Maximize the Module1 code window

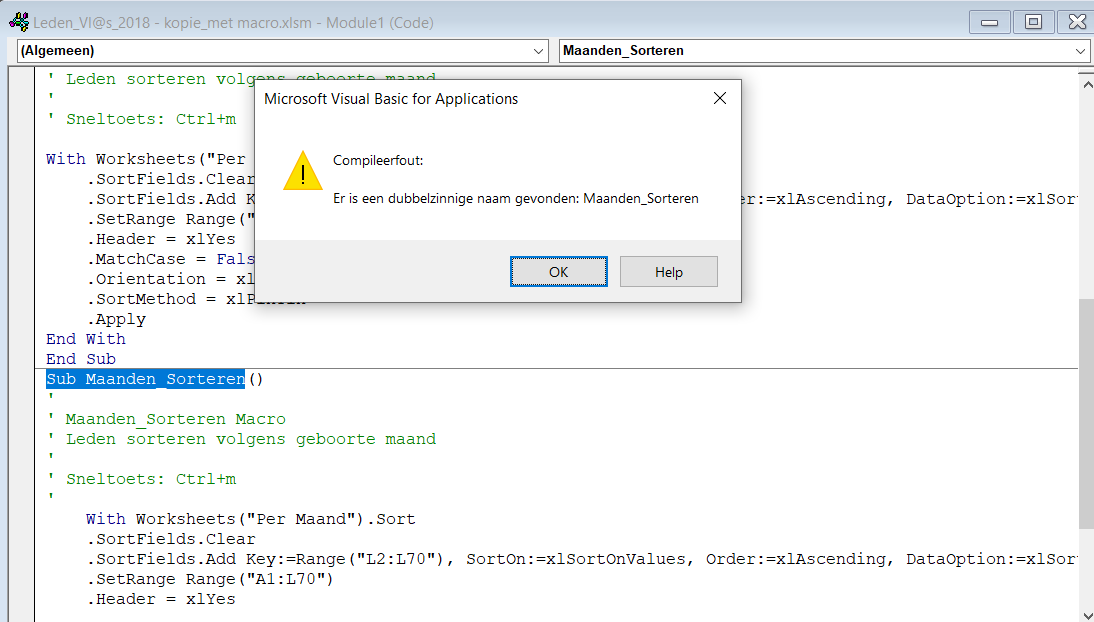click(x=1033, y=22)
